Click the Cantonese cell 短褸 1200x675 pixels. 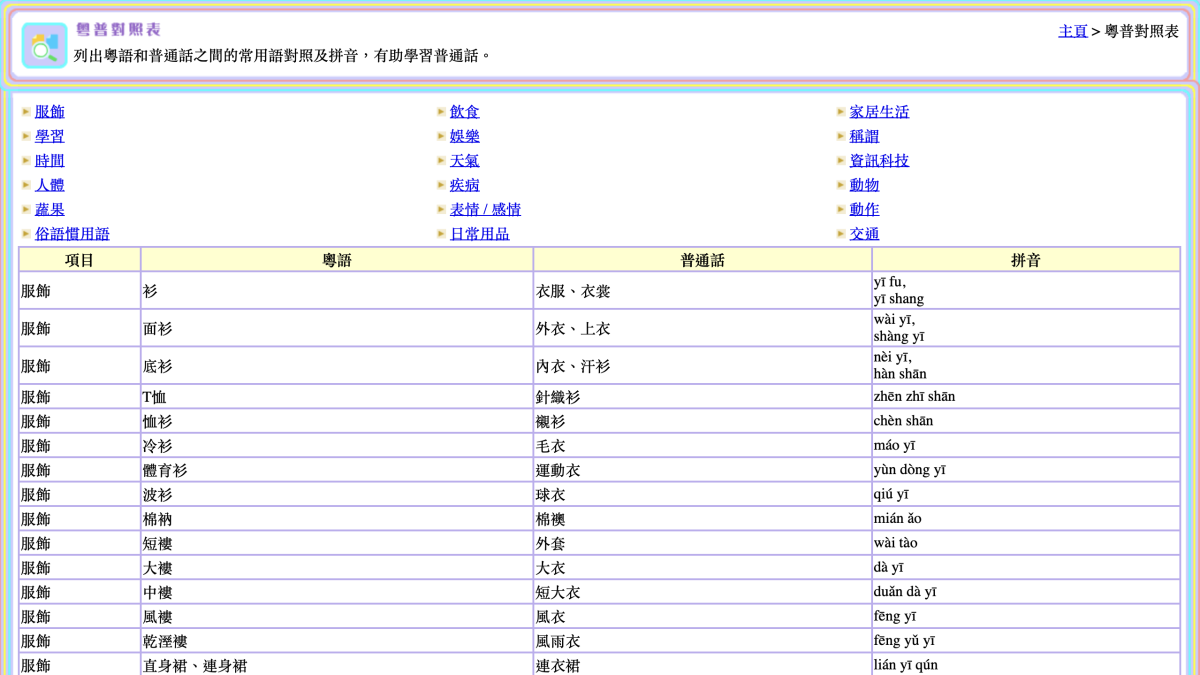[337, 543]
